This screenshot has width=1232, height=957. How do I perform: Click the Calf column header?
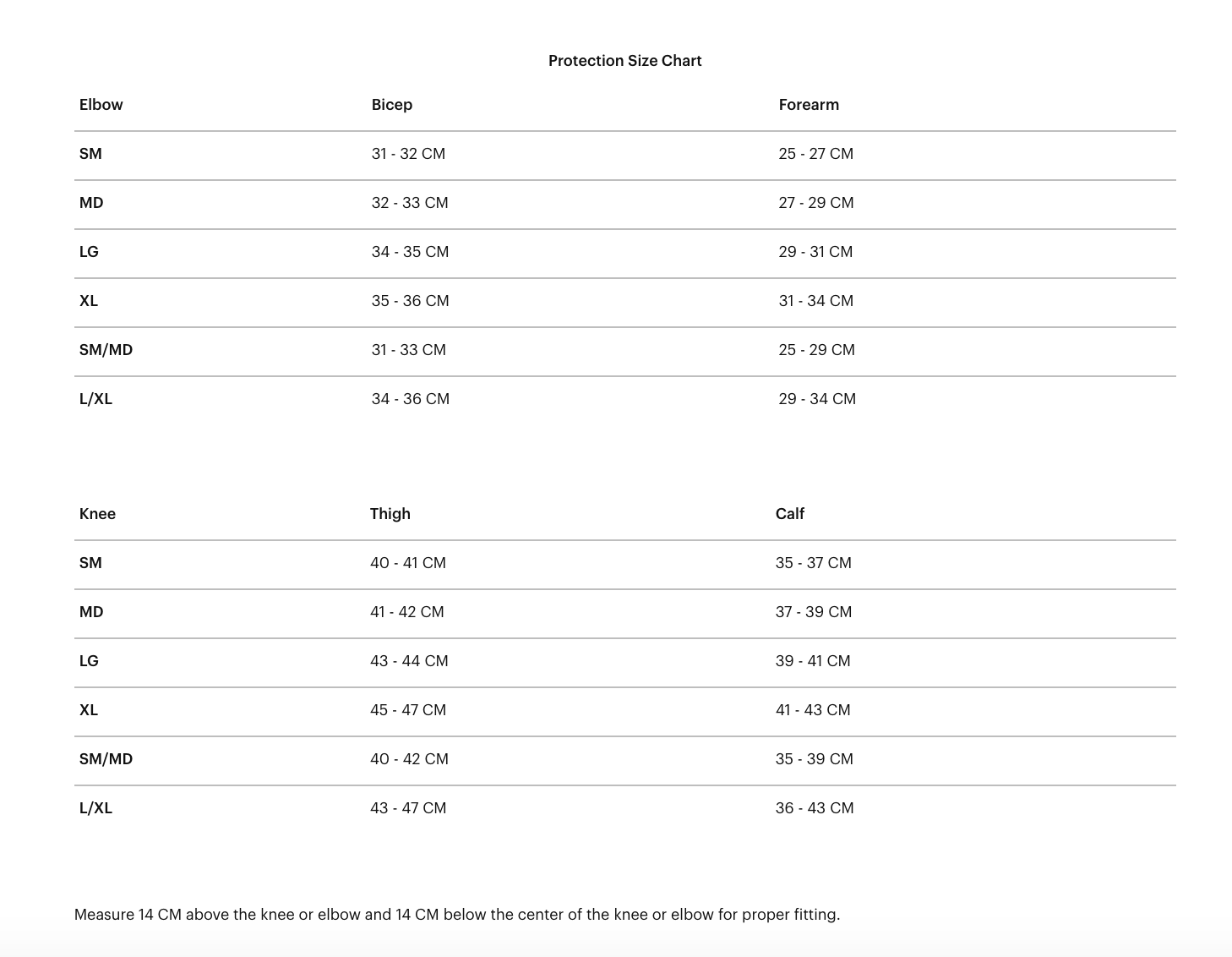(x=790, y=514)
